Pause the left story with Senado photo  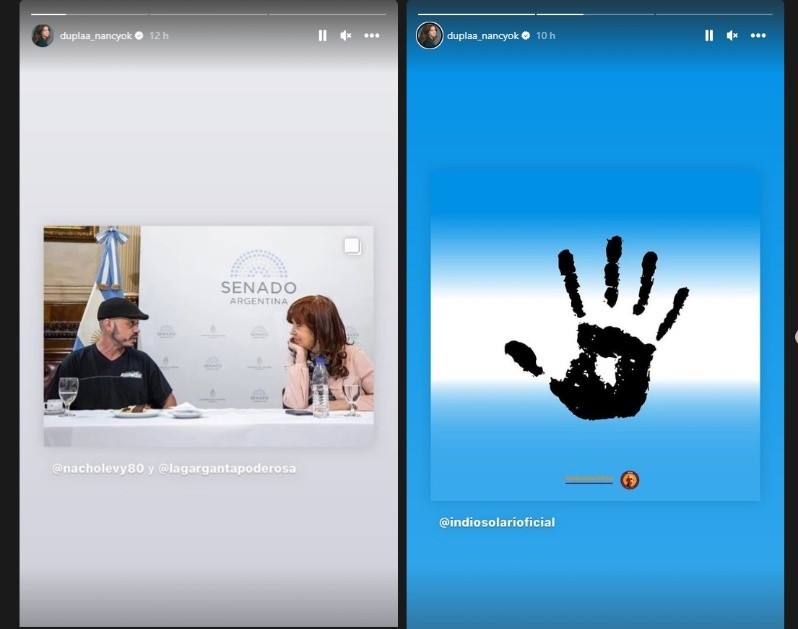(x=322, y=35)
